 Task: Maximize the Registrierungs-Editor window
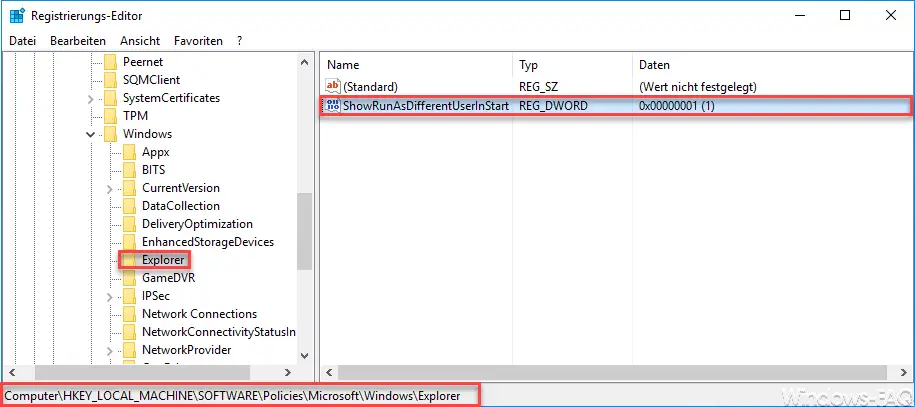click(x=844, y=16)
